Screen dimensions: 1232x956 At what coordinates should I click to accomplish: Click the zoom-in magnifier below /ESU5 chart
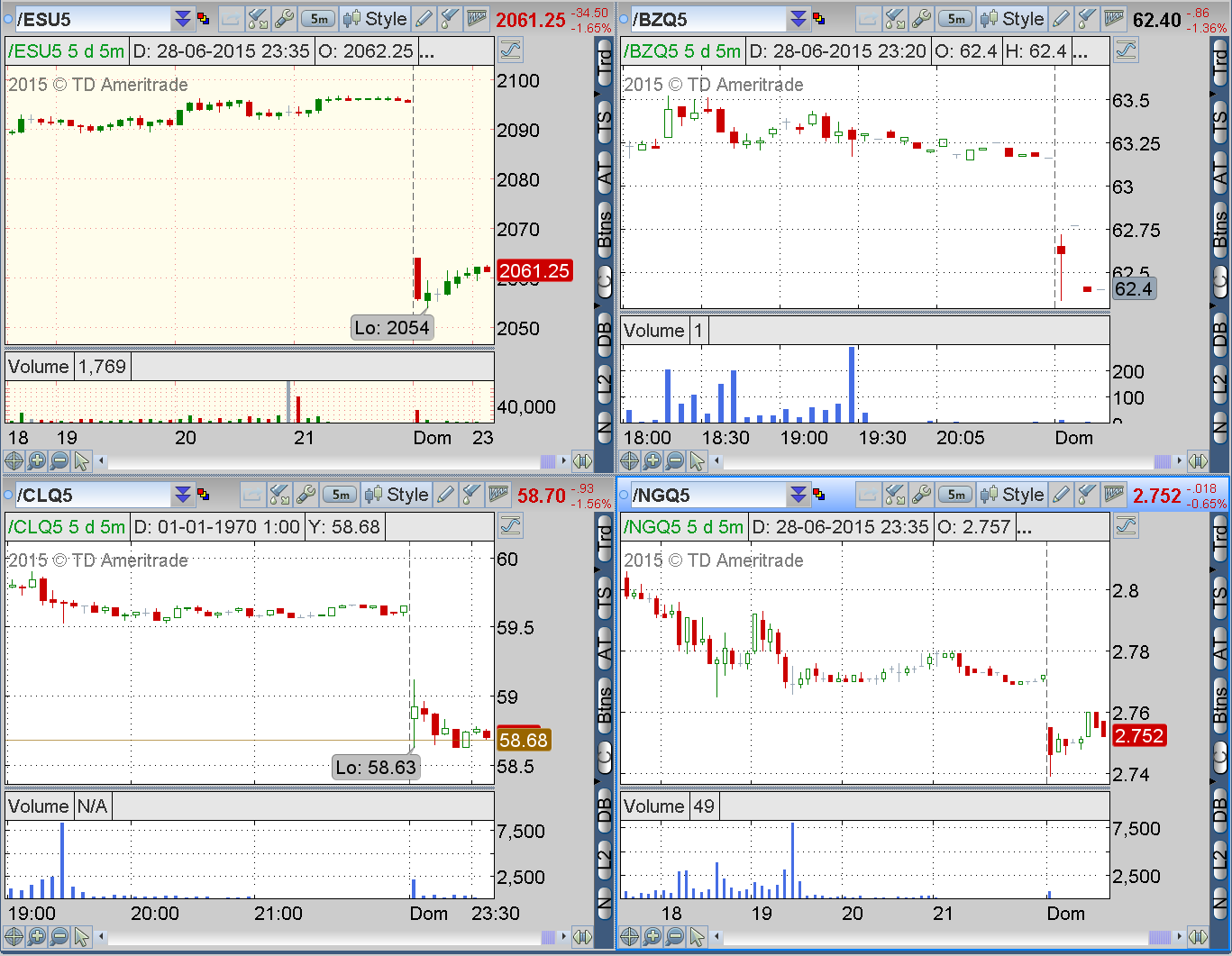point(37,461)
